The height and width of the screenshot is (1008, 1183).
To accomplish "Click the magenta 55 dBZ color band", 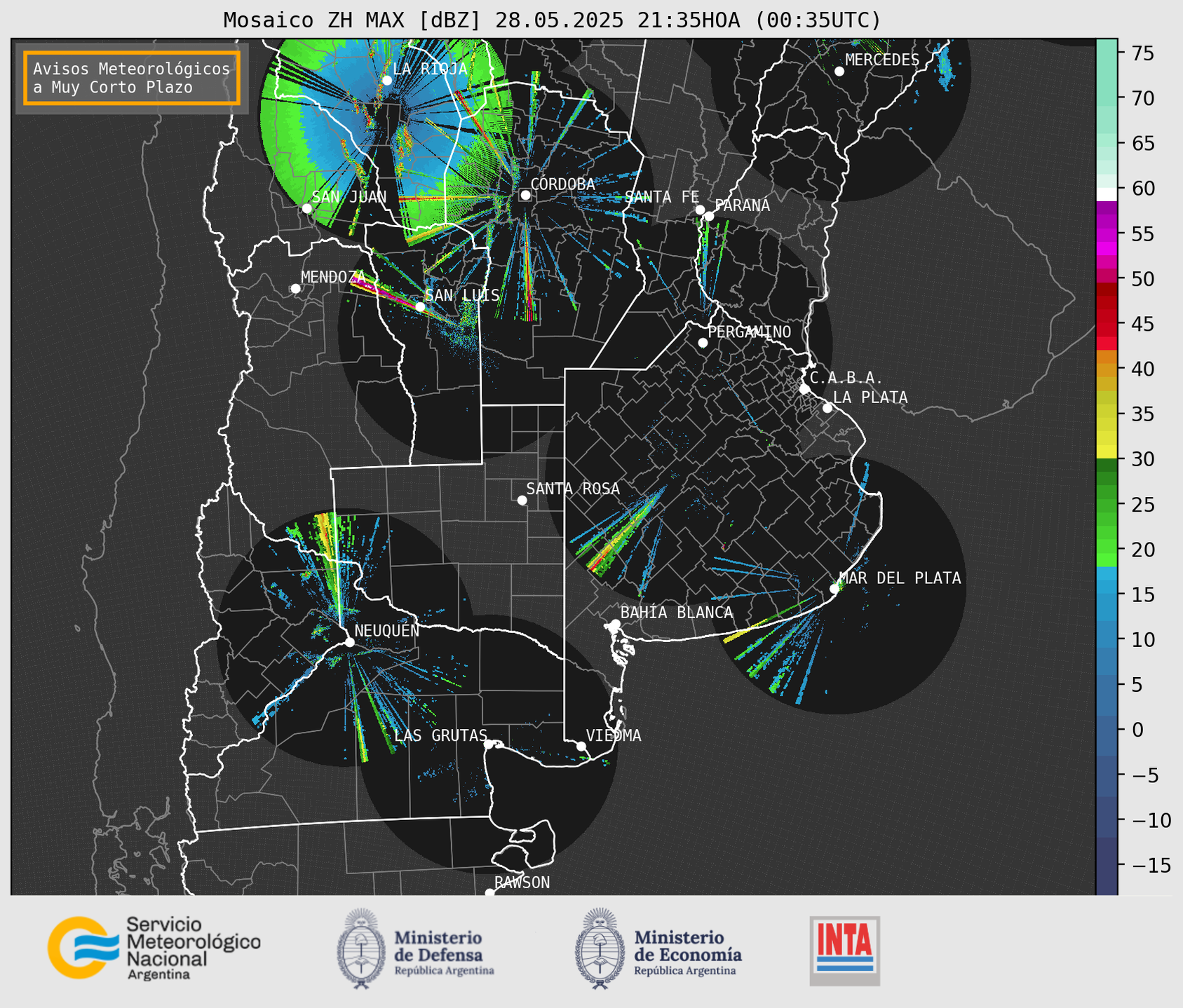I will 1107,233.
